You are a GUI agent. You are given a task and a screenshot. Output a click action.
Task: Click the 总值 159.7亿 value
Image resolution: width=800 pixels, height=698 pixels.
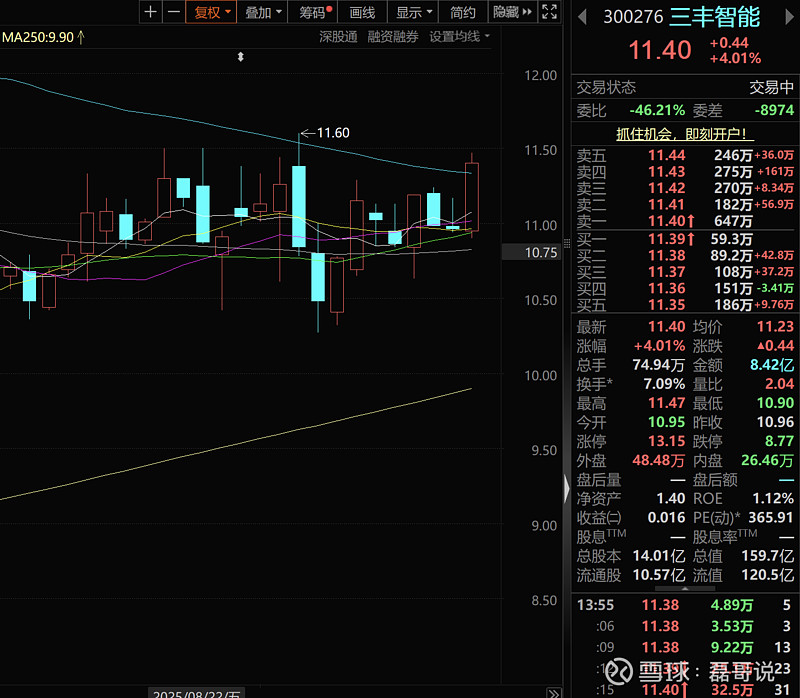(768, 556)
